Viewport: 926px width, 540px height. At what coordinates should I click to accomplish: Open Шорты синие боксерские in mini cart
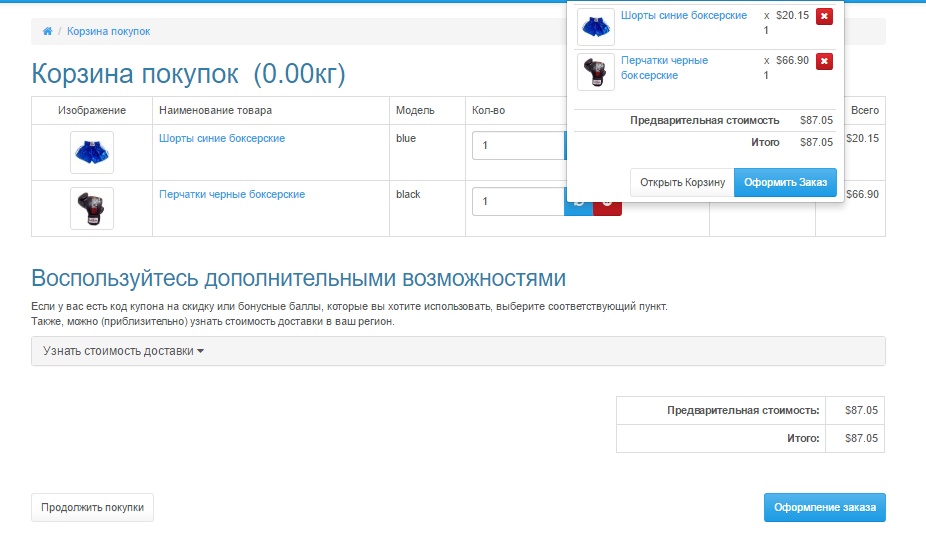[684, 15]
